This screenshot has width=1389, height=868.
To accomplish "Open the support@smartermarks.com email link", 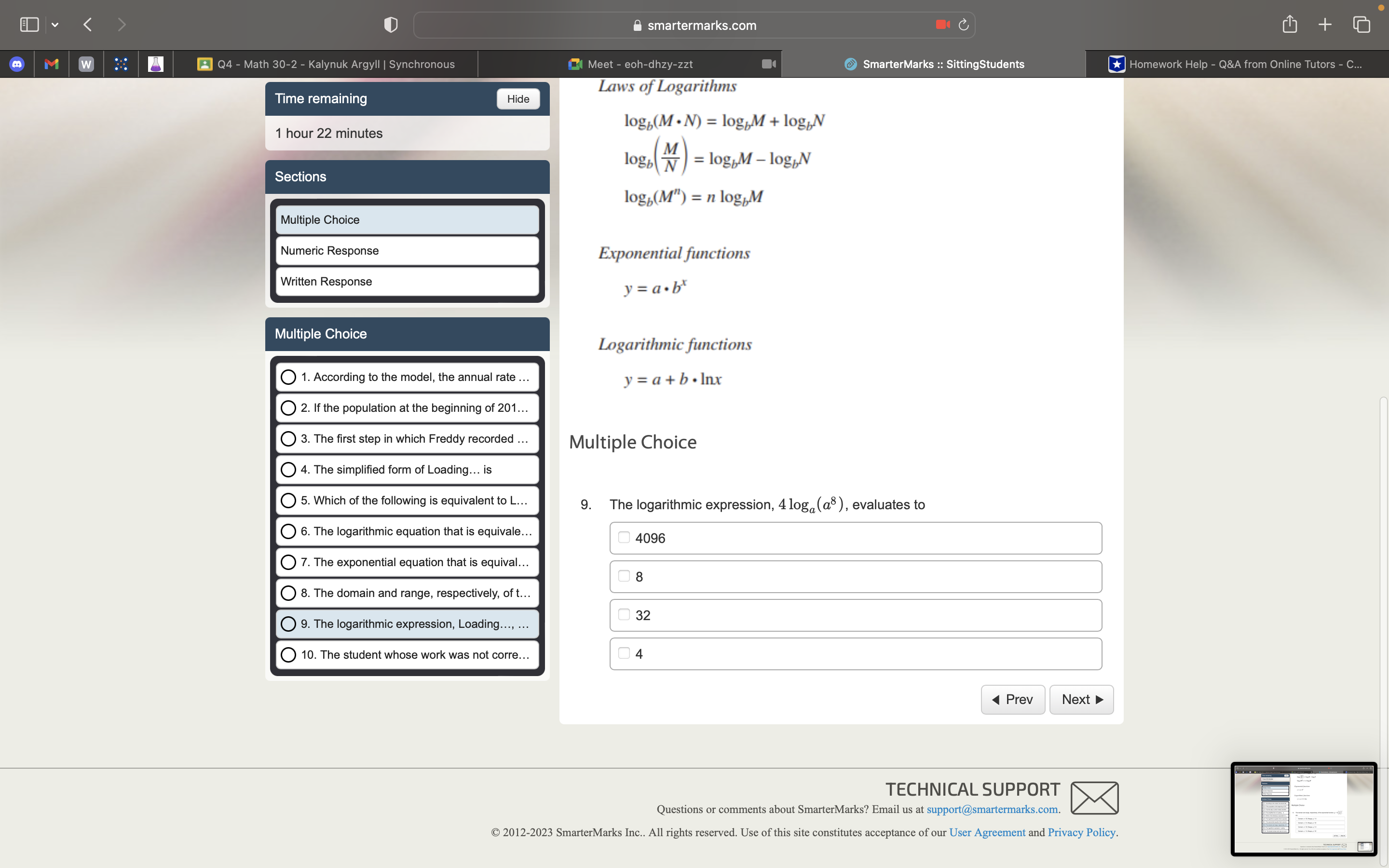I will [x=991, y=809].
